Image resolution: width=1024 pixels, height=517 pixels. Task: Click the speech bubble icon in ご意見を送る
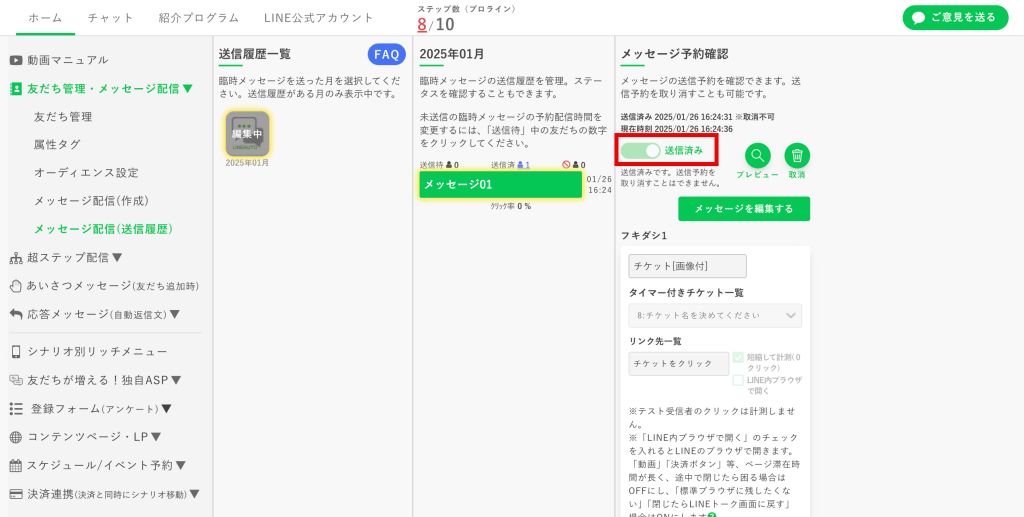(918, 18)
